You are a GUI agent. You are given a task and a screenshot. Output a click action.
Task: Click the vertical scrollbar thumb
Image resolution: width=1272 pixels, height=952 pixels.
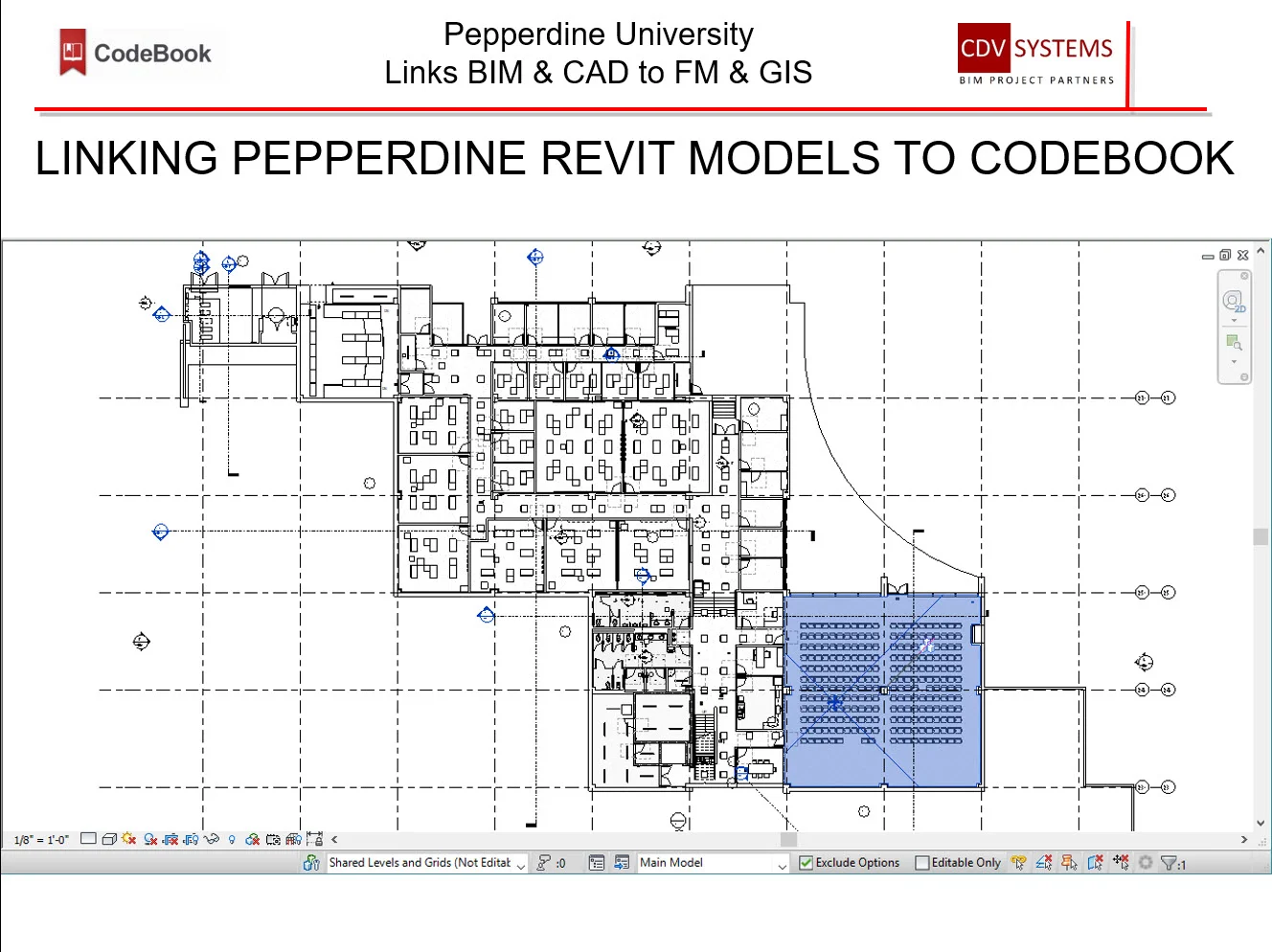1261,536
